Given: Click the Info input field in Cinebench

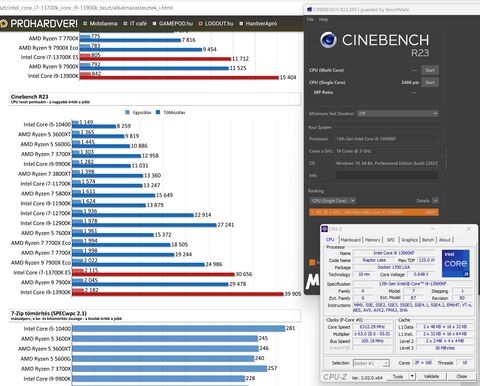Looking at the screenshot, I should (x=387, y=175).
